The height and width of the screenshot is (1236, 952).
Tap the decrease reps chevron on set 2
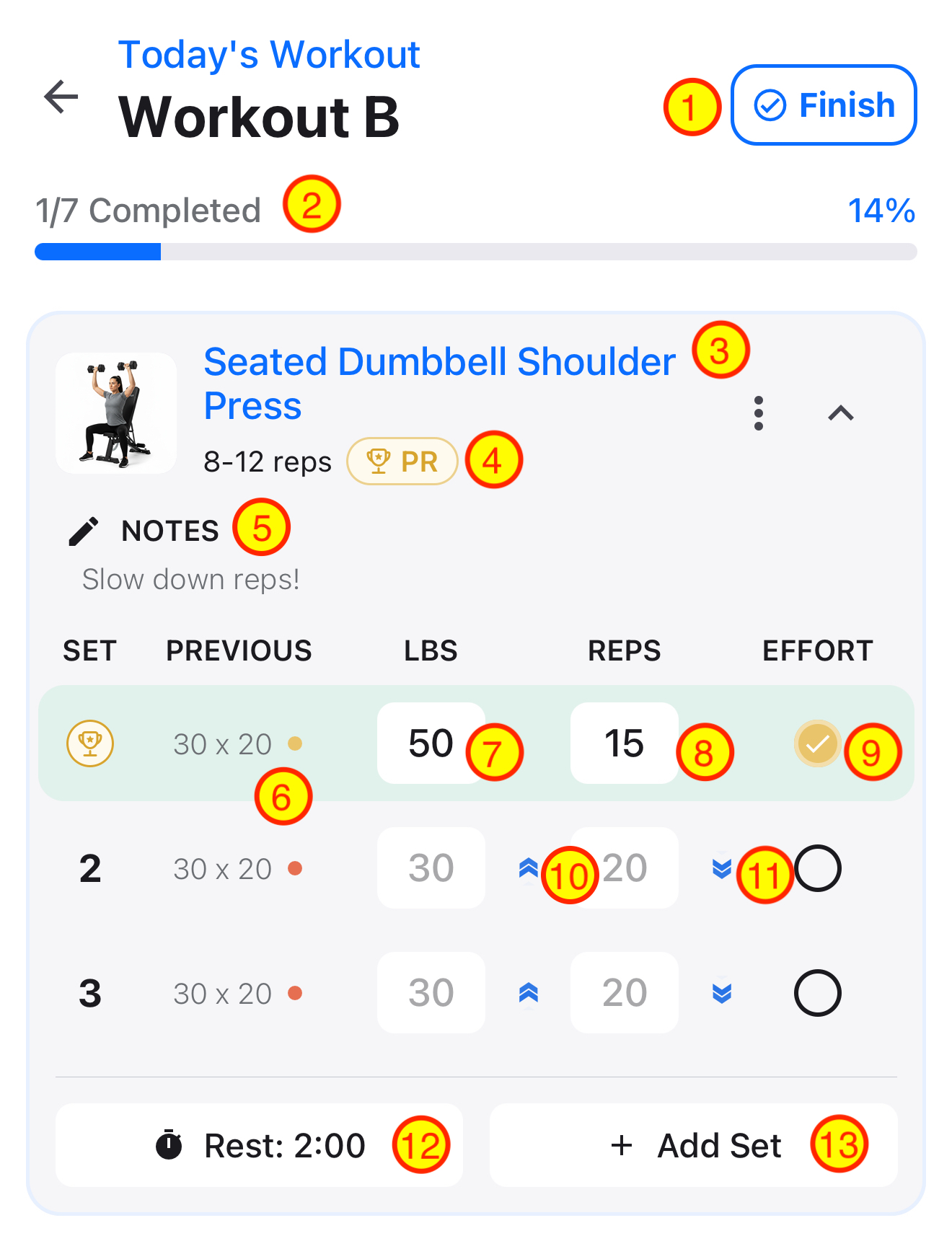pyautogui.click(x=722, y=868)
